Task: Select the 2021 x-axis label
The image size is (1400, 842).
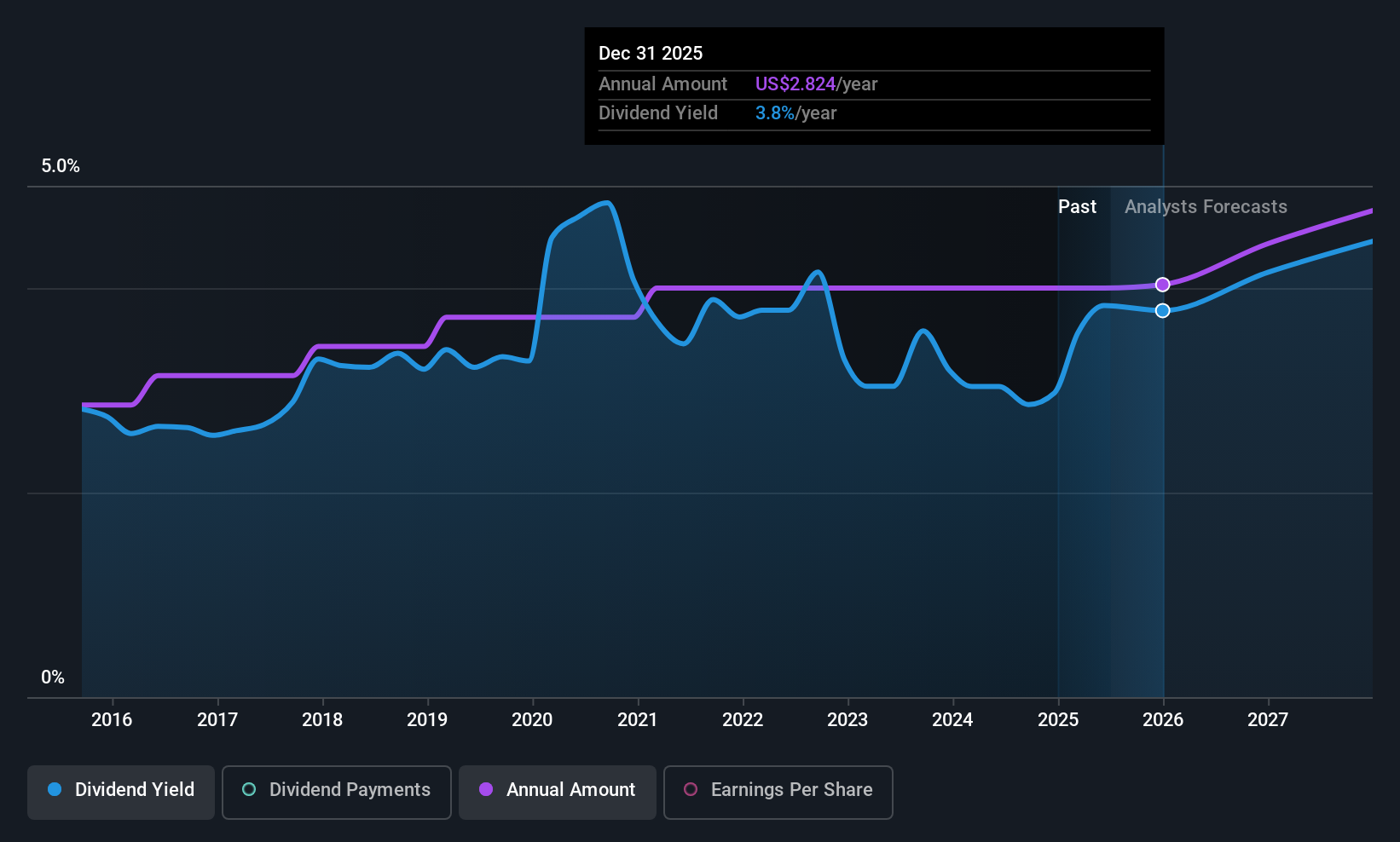Action: [x=638, y=719]
